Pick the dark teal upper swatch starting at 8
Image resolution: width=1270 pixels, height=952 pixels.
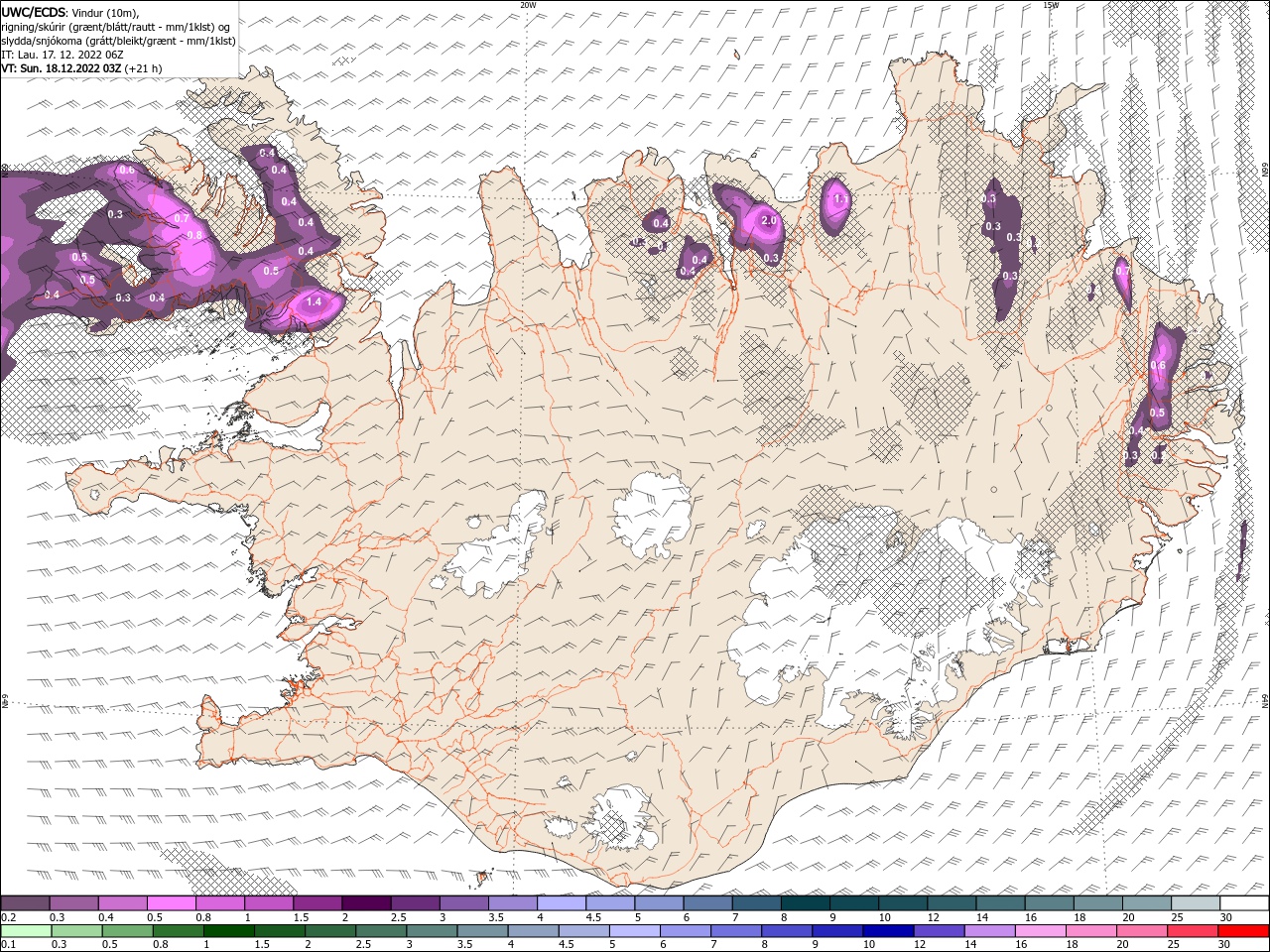tap(806, 903)
